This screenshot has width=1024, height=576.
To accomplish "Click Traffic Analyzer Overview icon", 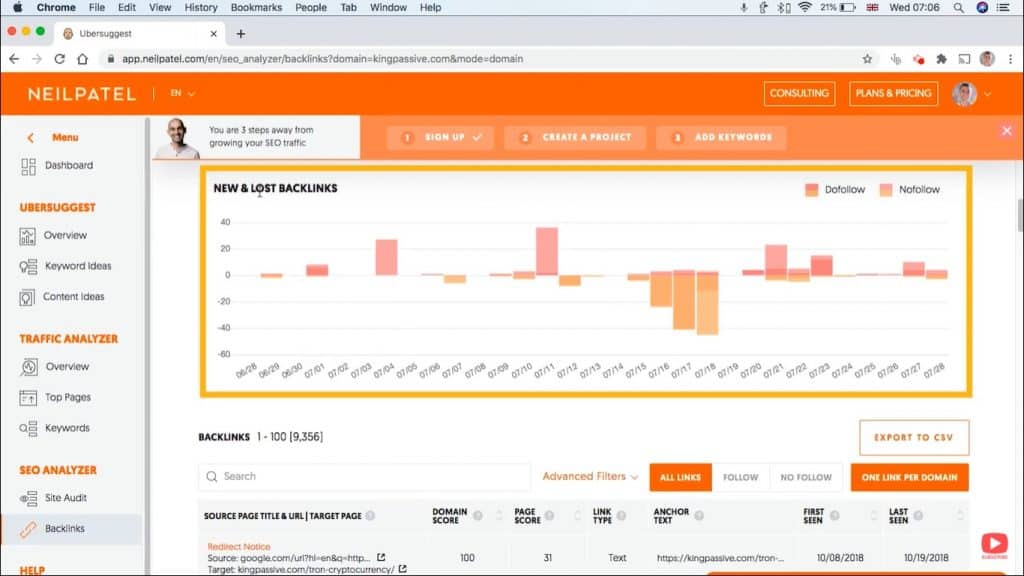I will click(x=29, y=367).
